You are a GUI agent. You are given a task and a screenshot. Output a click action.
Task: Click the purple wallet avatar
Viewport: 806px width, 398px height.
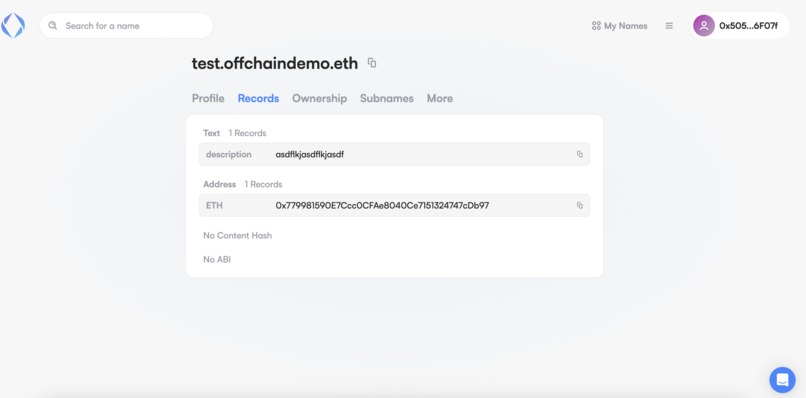[x=704, y=26]
